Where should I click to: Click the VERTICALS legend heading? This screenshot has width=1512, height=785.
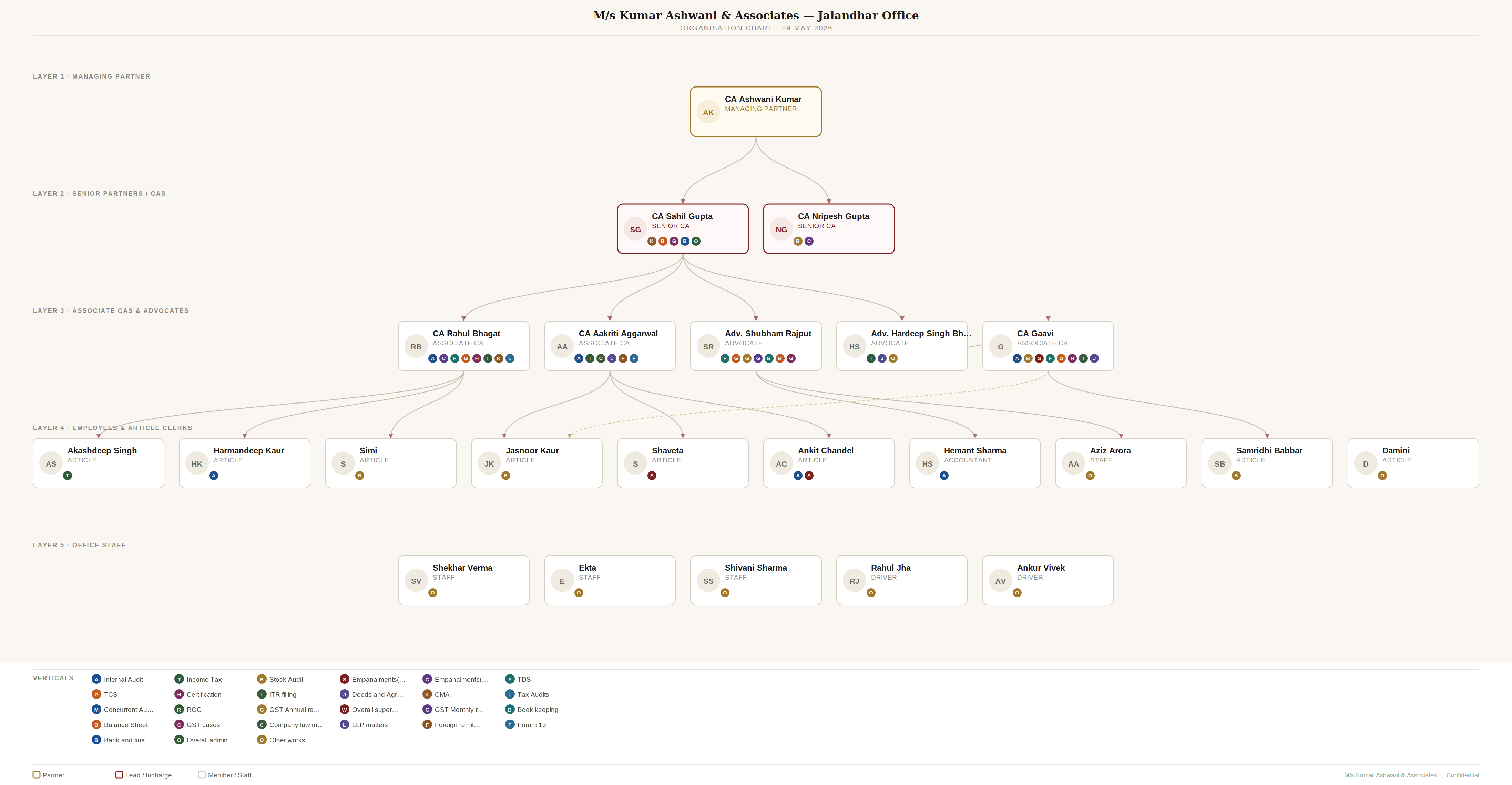pos(53,678)
